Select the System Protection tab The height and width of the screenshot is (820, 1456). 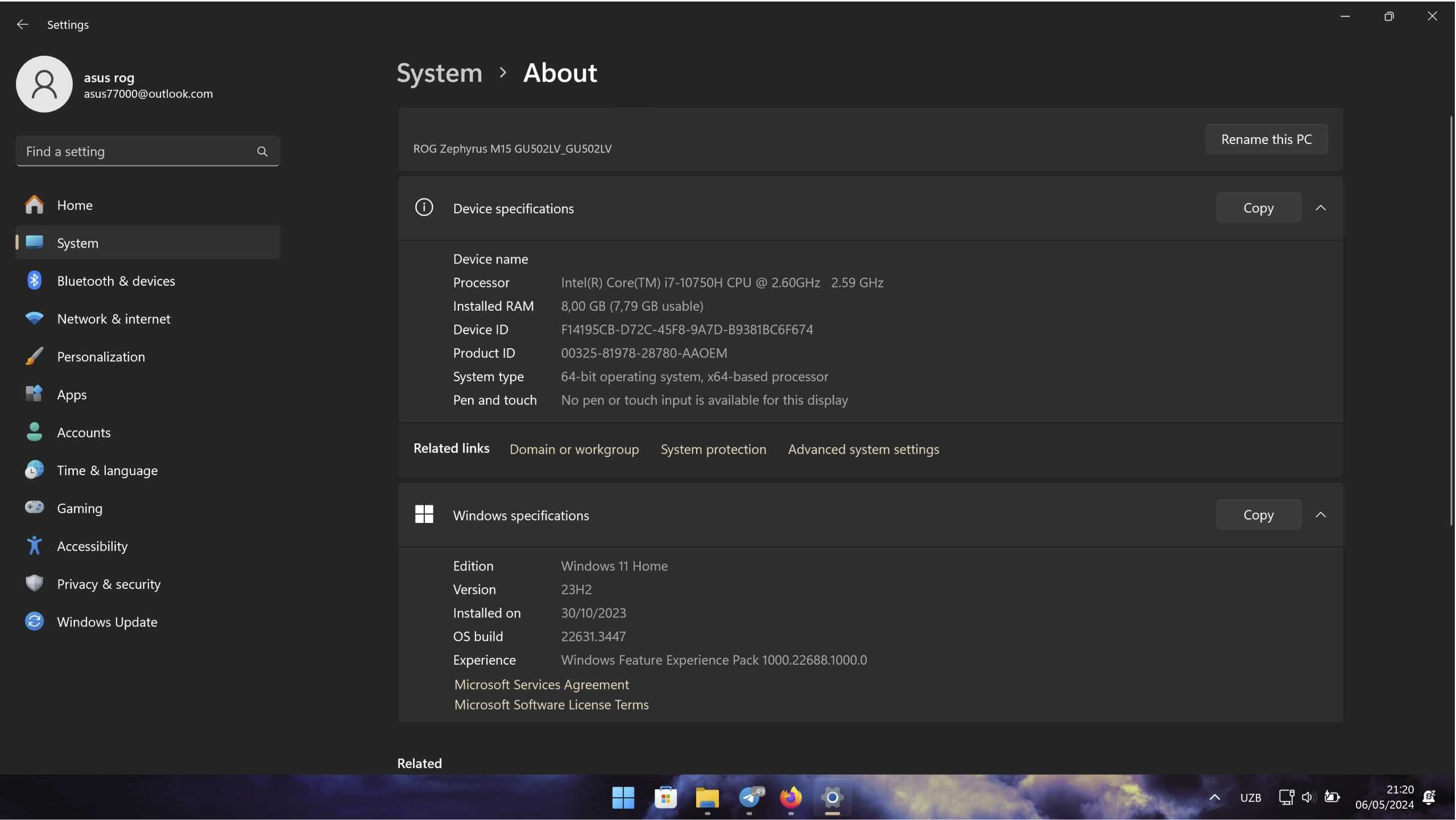coord(713,447)
